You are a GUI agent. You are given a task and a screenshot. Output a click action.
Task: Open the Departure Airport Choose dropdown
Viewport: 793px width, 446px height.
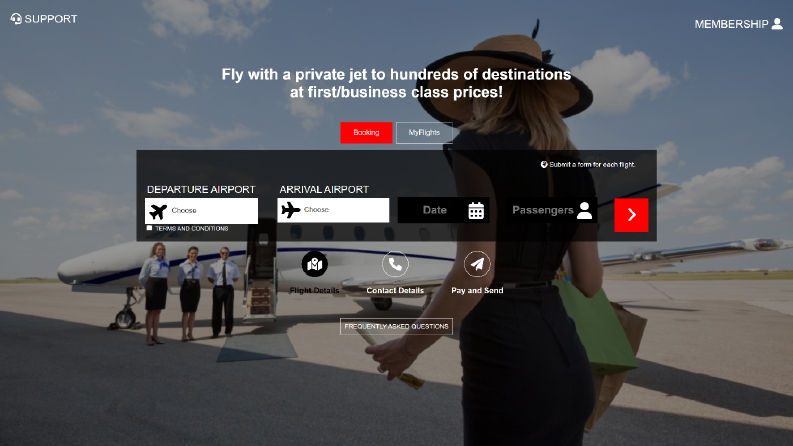click(201, 211)
